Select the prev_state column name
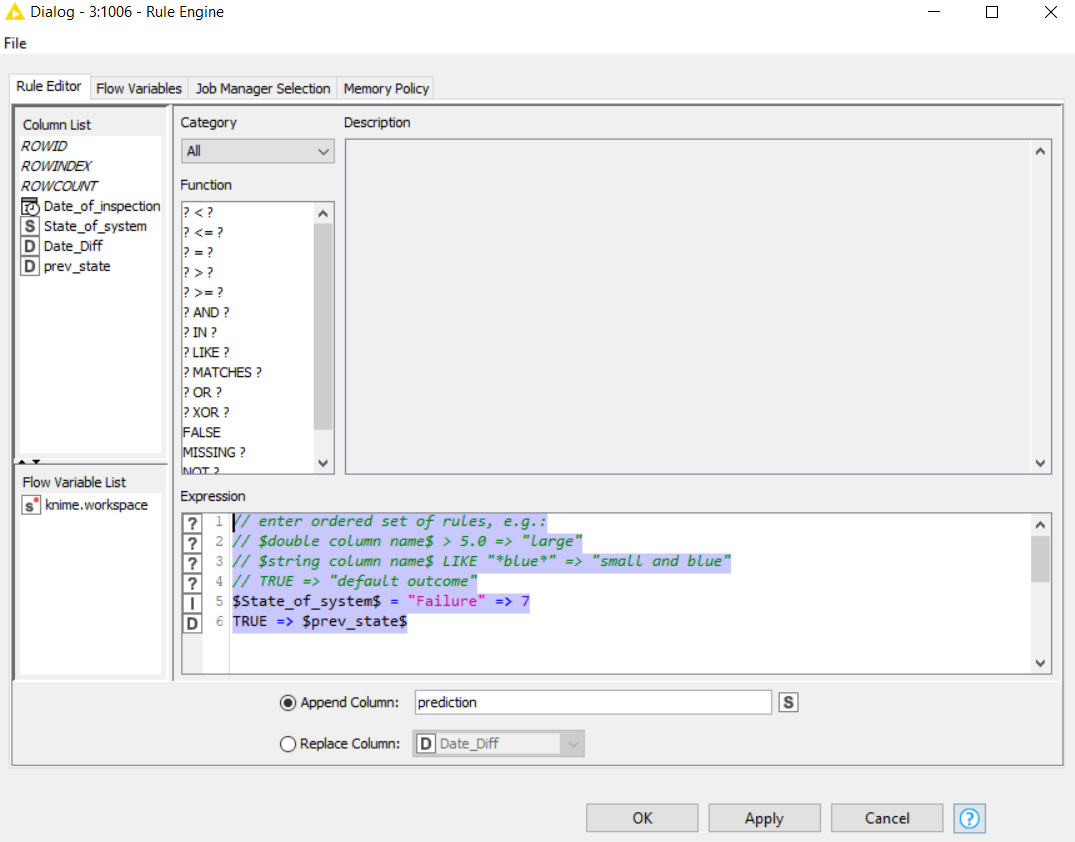1075x842 pixels. click(x=77, y=266)
